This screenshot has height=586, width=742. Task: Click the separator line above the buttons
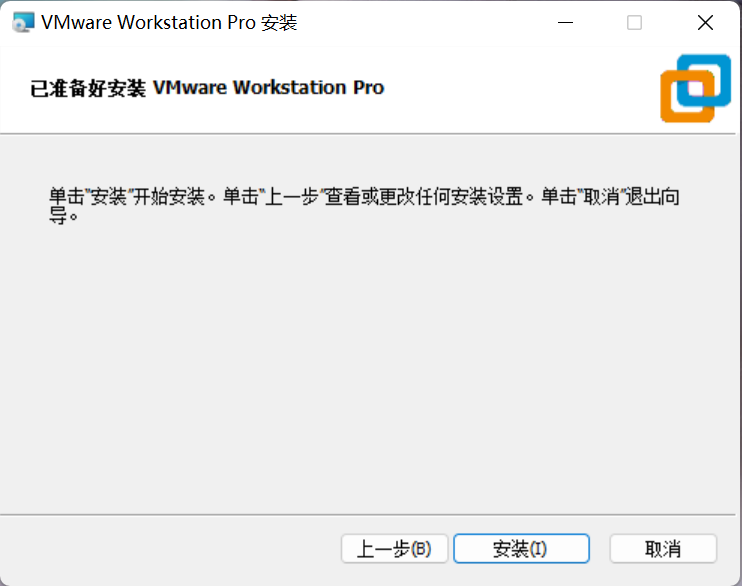pyautogui.click(x=370, y=515)
